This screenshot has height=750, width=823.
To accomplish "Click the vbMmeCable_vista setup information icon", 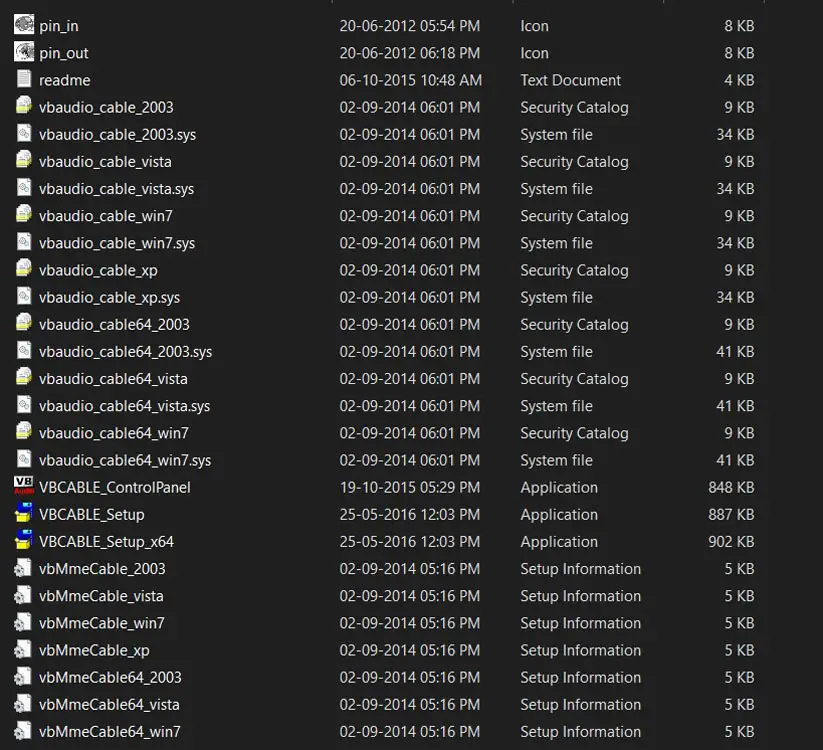I will [23, 595].
